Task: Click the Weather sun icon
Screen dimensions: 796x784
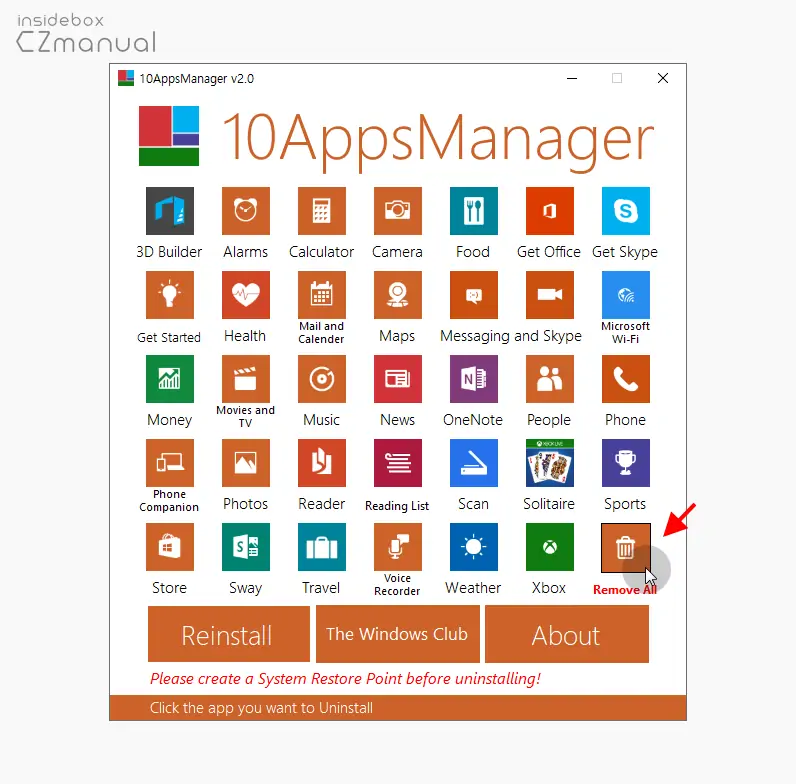Action: tap(474, 547)
